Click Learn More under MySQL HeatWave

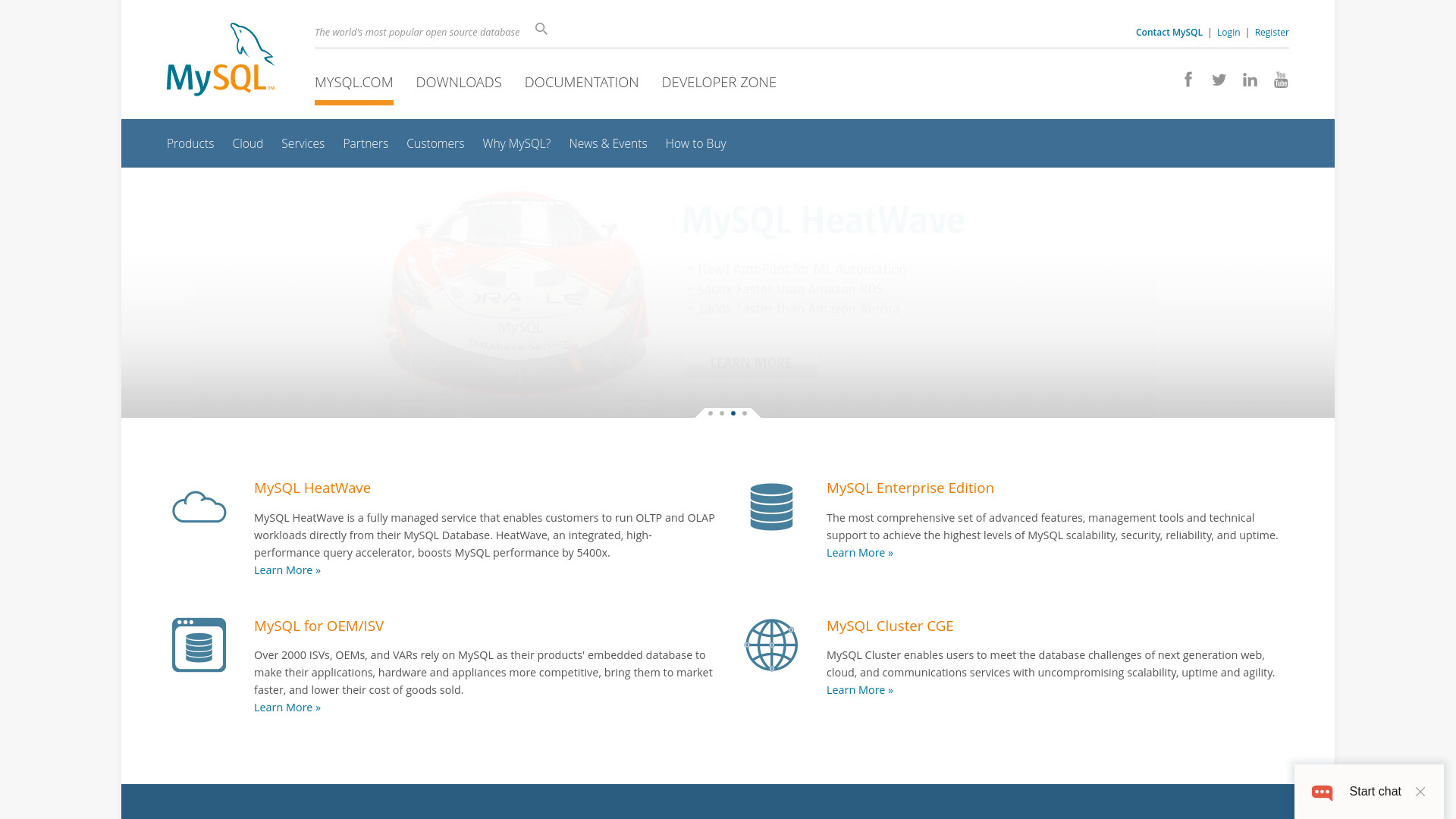click(287, 570)
